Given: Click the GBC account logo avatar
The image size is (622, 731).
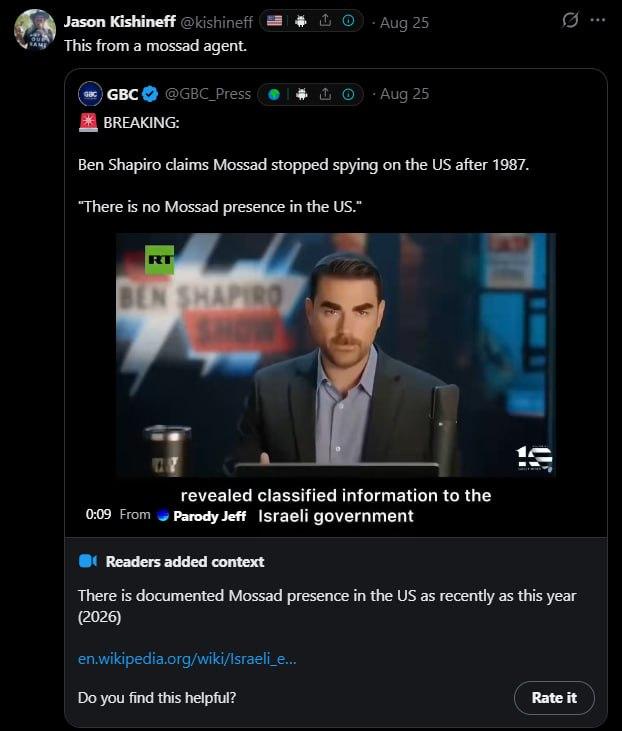Looking at the screenshot, I should (90, 94).
